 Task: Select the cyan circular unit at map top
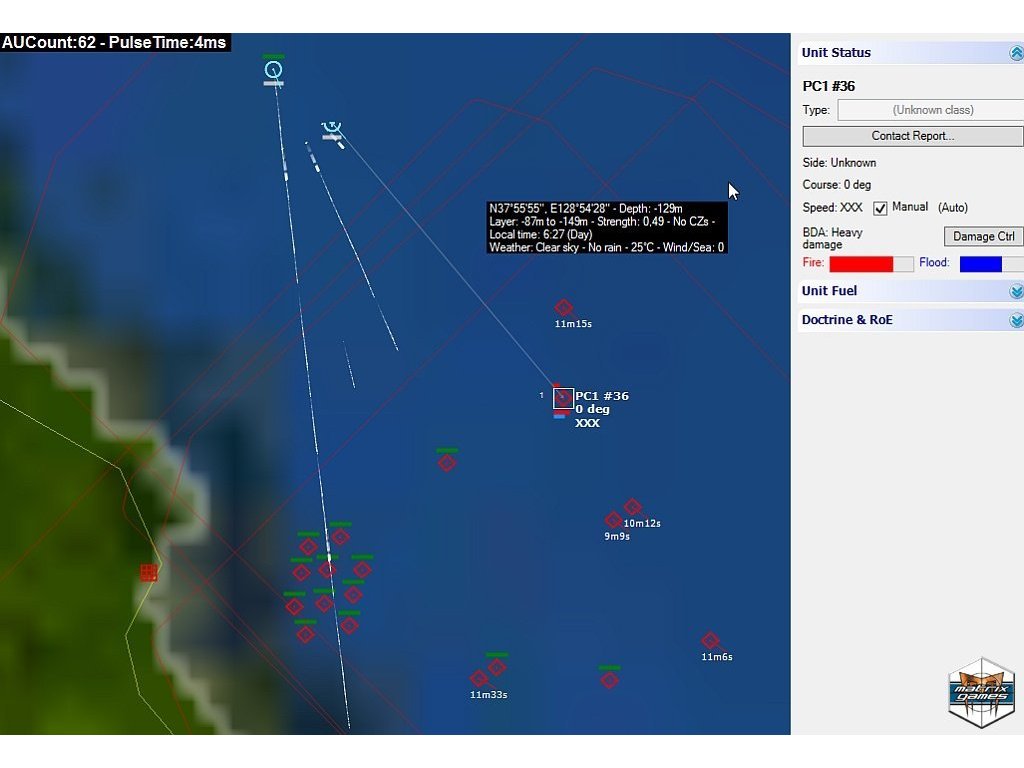coord(273,70)
